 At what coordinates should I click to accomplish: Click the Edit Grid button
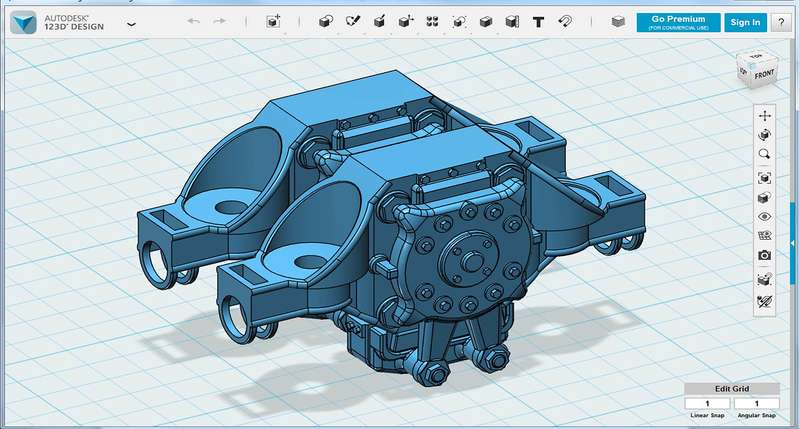tap(731, 389)
